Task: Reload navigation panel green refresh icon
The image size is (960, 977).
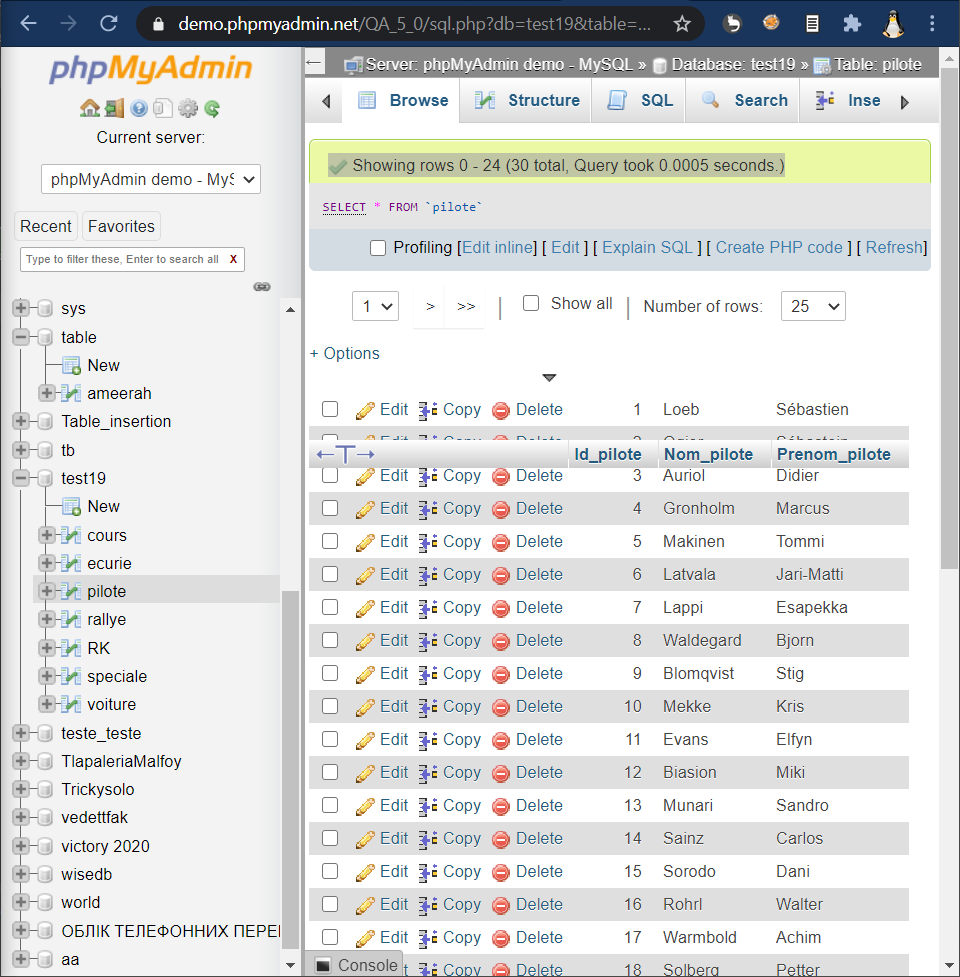Action: pyautogui.click(x=212, y=108)
